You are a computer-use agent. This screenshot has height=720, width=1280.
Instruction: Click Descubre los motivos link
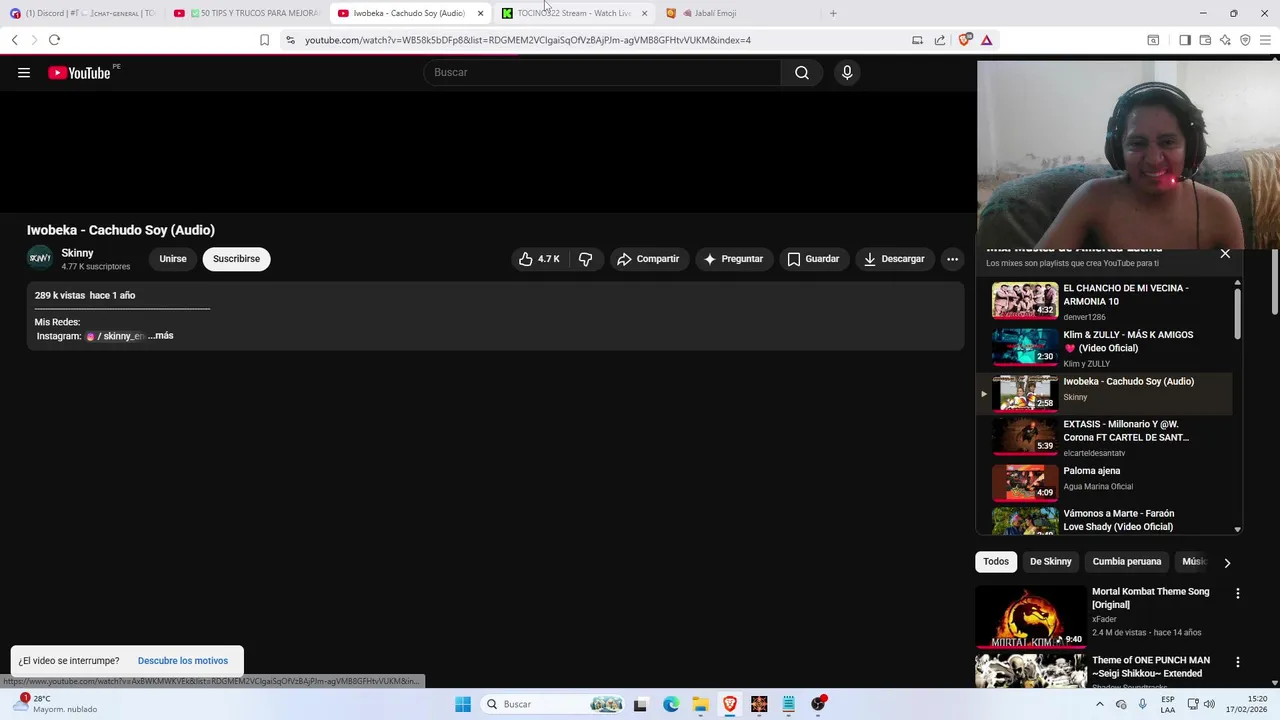coord(183,661)
